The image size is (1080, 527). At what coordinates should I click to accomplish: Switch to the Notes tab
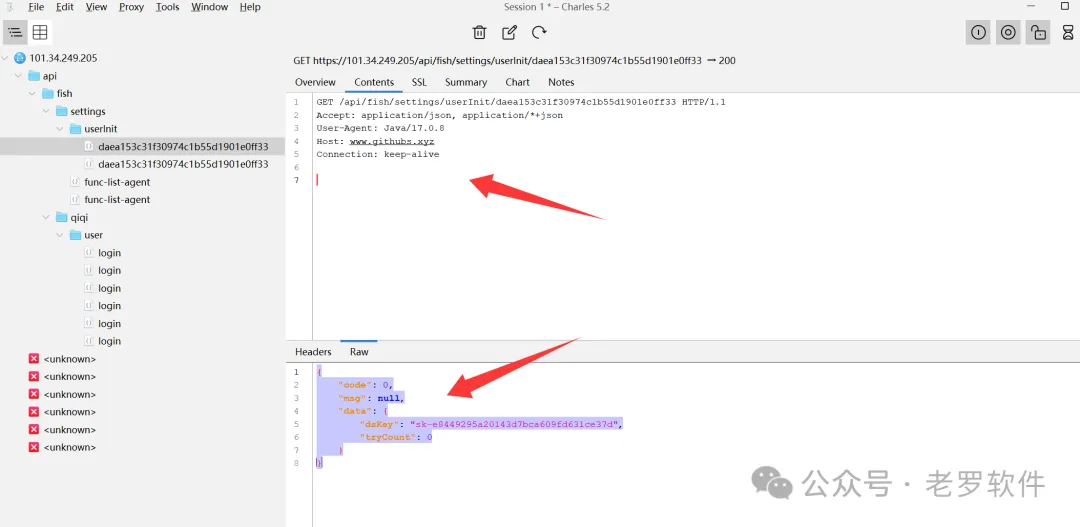pos(561,82)
